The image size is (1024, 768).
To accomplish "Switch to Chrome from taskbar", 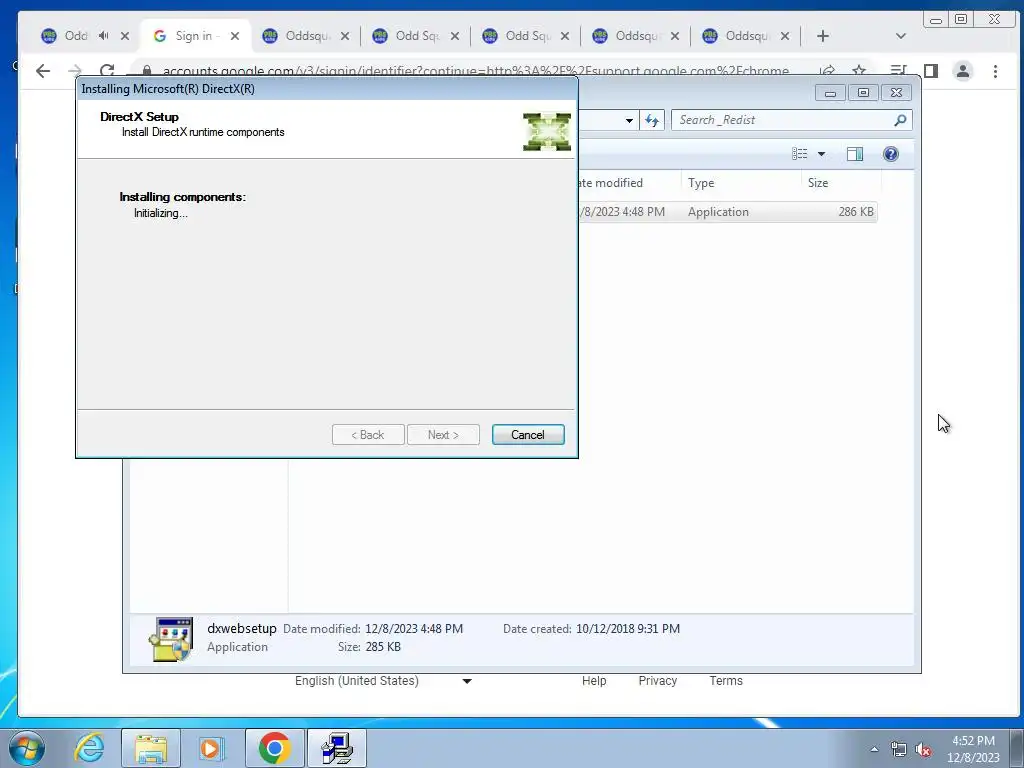I will coord(274,748).
